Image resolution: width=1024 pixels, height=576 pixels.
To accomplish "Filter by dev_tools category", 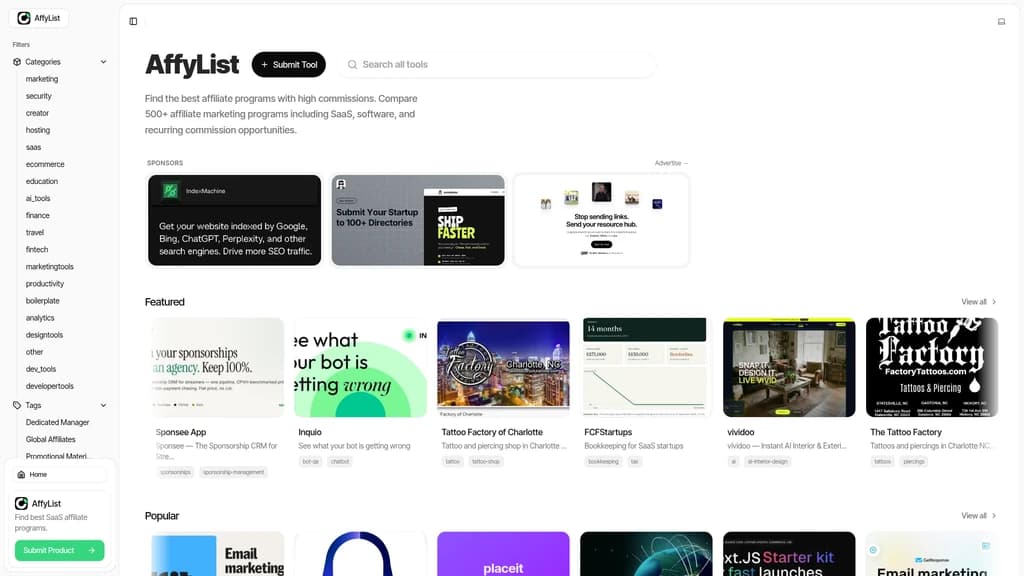I will point(41,369).
